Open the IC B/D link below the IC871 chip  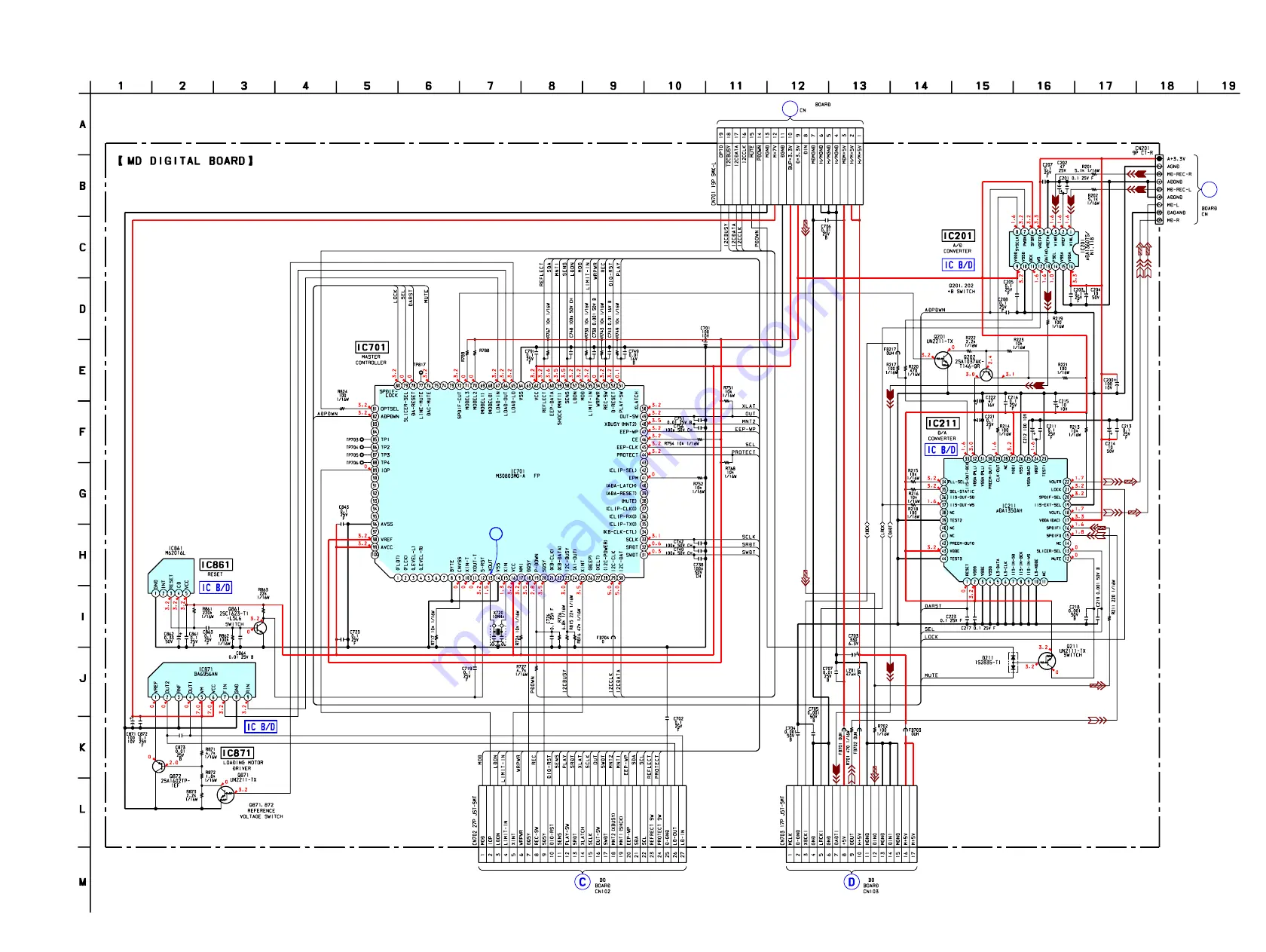[x=261, y=727]
